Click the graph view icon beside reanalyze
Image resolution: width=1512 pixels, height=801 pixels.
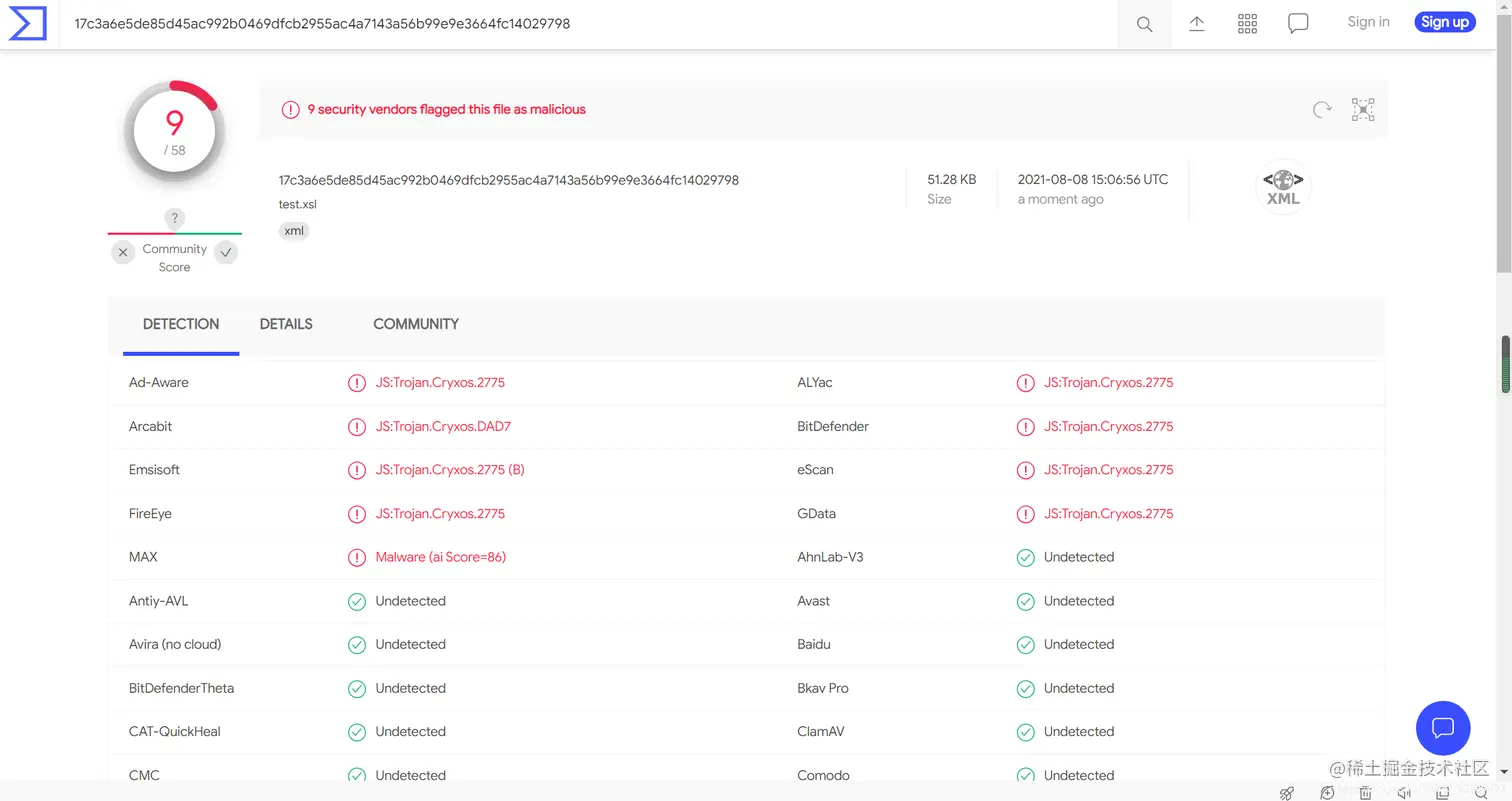click(1363, 110)
